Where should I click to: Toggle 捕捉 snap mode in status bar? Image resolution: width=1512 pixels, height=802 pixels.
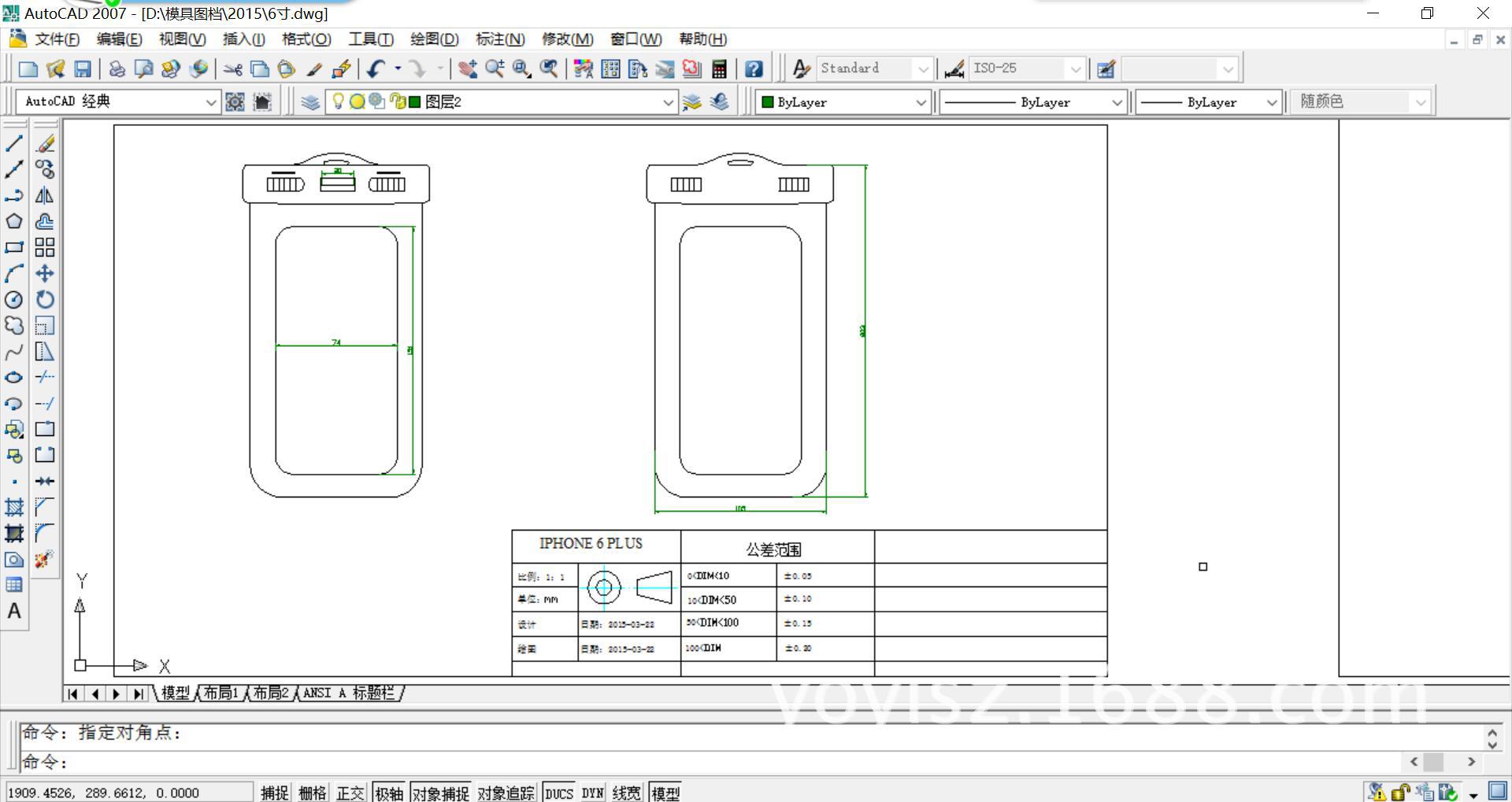(275, 793)
